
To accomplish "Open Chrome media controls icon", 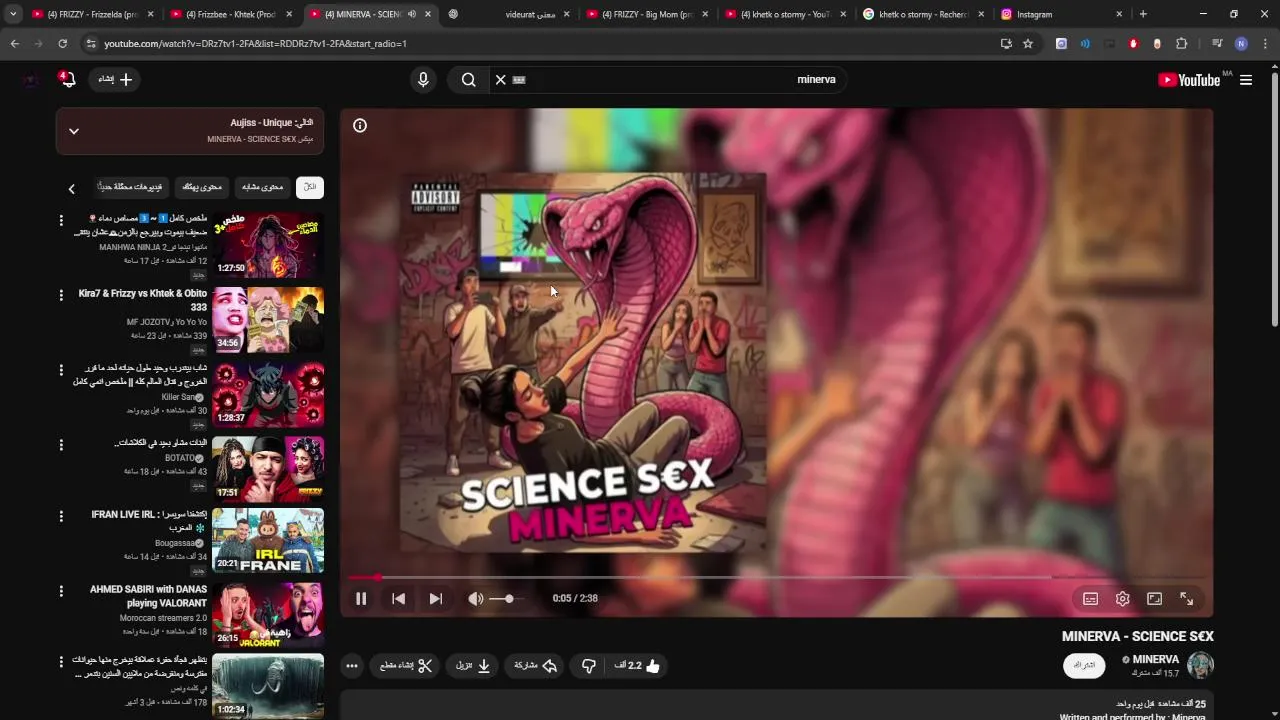I will [1217, 44].
